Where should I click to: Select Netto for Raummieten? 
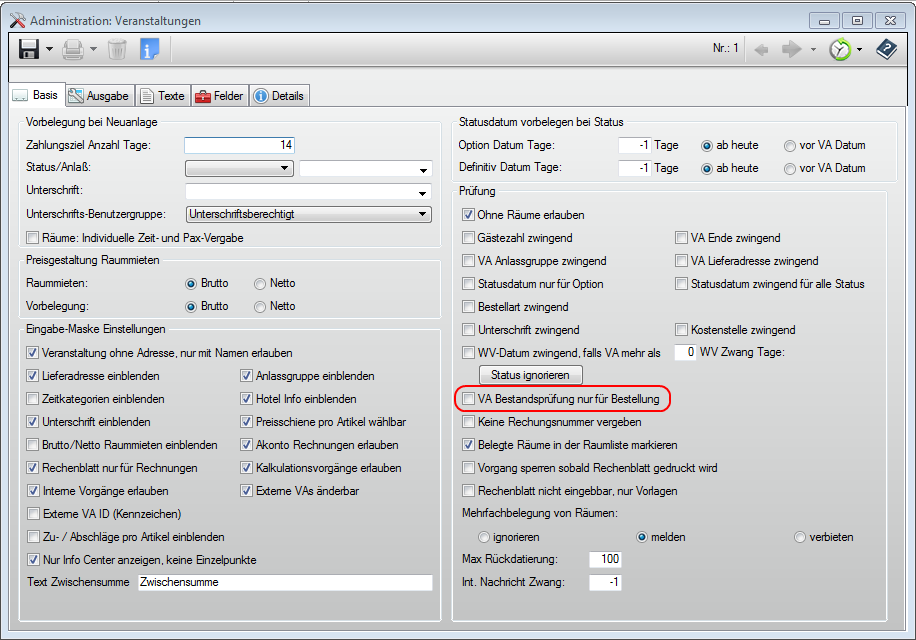point(260,283)
